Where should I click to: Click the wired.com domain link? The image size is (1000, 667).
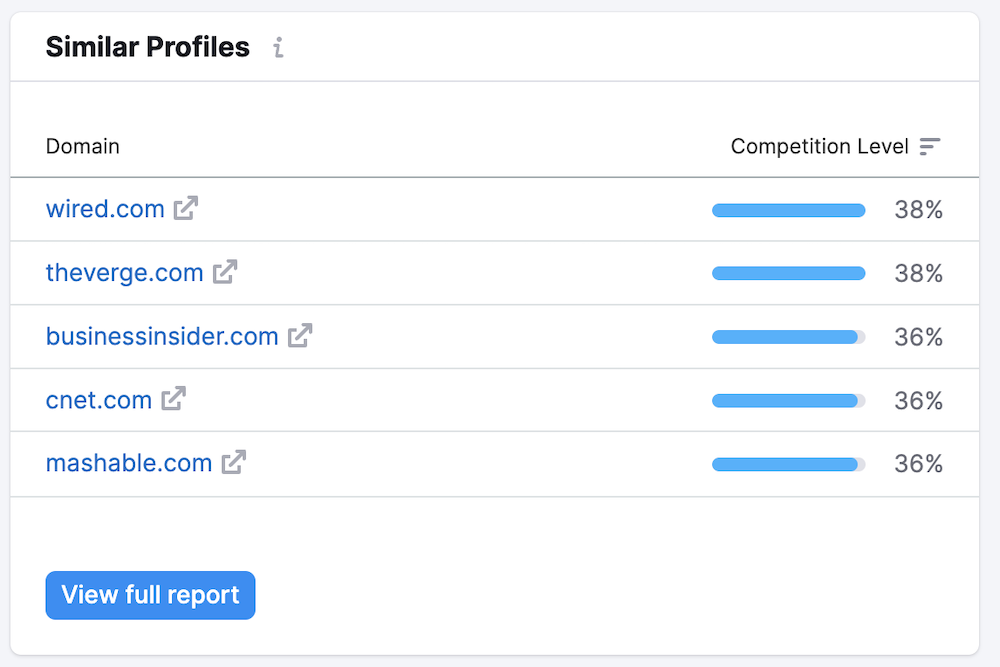[105, 209]
